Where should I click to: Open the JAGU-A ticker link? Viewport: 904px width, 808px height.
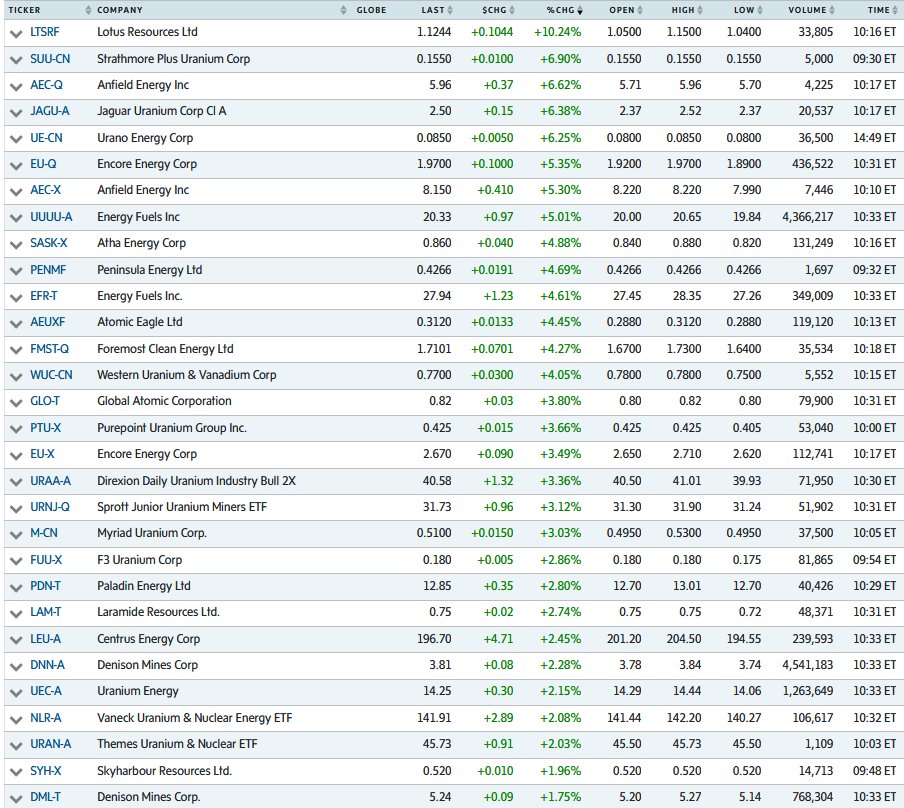(x=50, y=111)
